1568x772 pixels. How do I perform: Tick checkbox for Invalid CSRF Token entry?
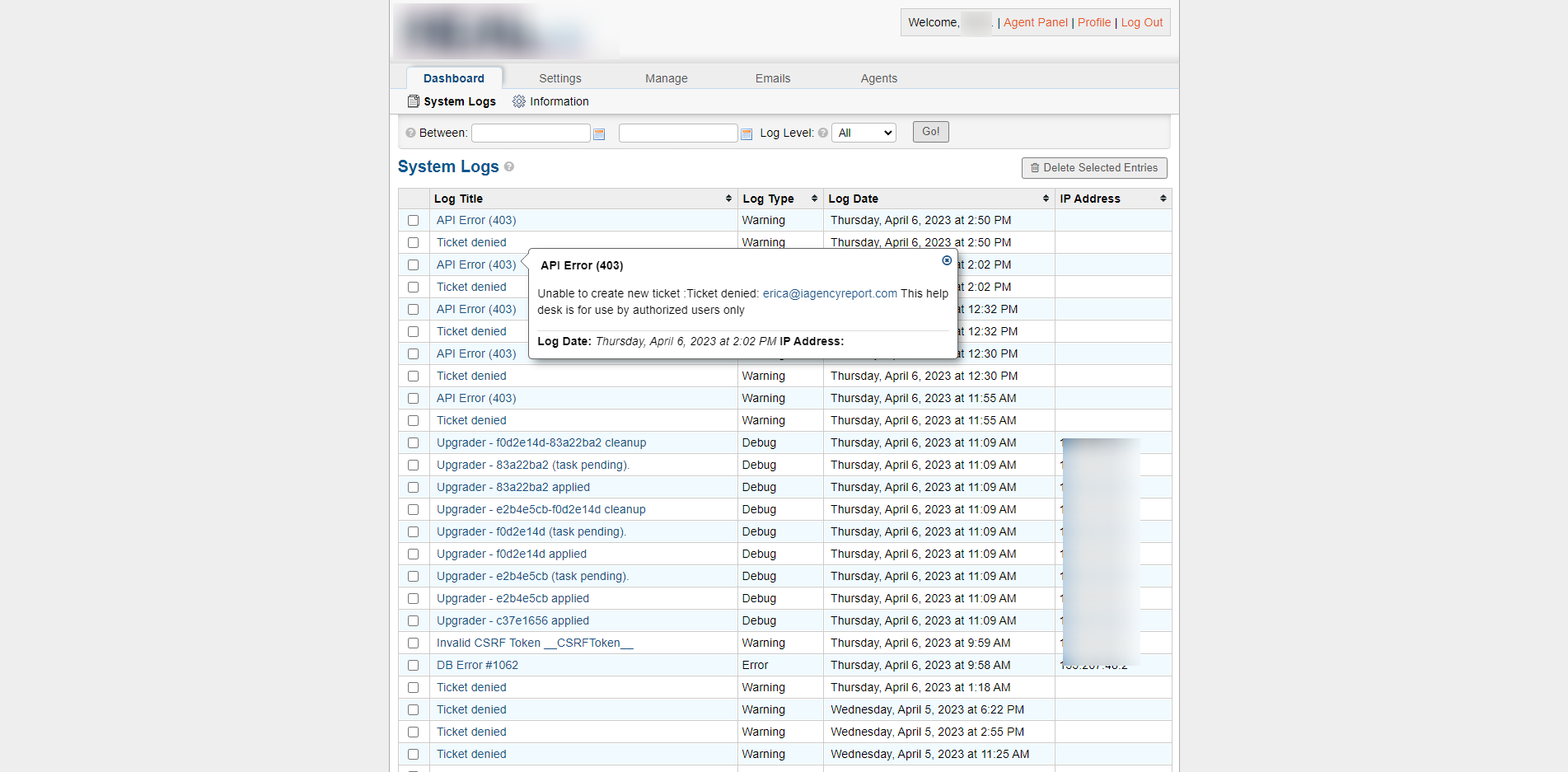pyautogui.click(x=414, y=643)
